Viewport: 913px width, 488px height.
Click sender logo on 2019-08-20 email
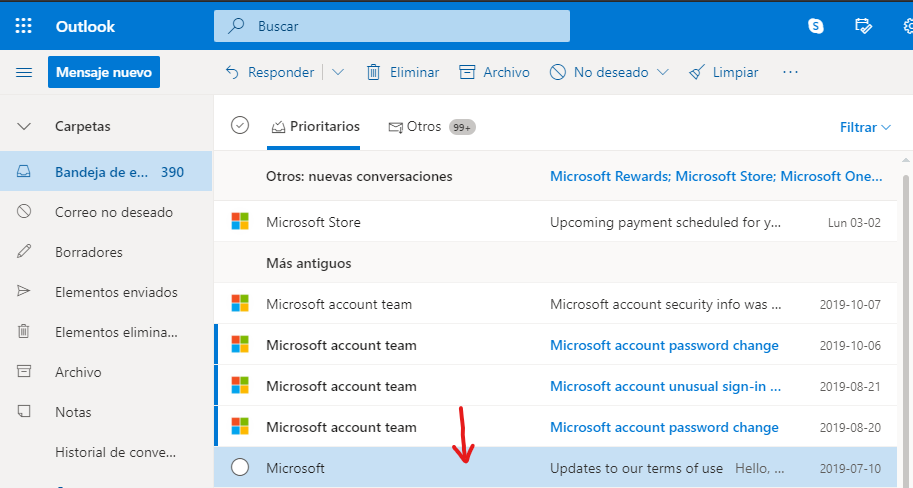click(x=240, y=426)
